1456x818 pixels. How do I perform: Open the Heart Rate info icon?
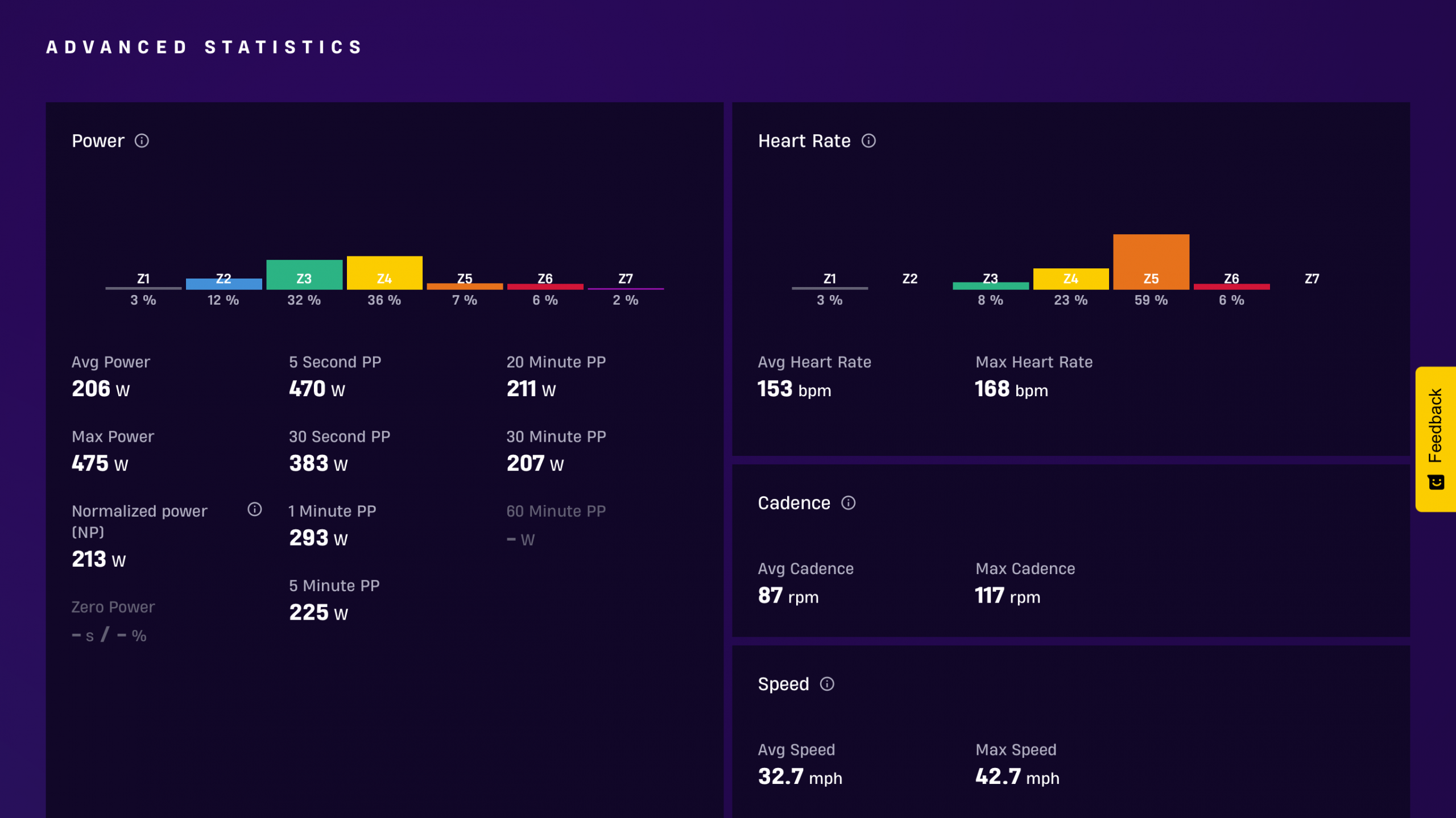coord(868,140)
